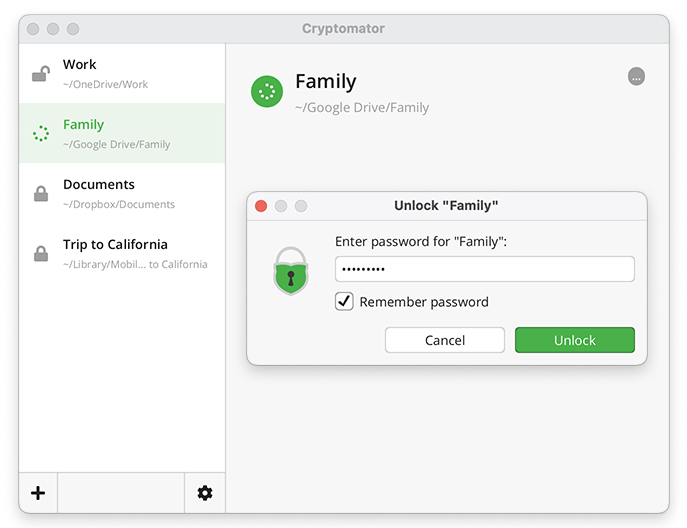Uncheck the Remember password checkbox
687x528 pixels.
coord(344,301)
